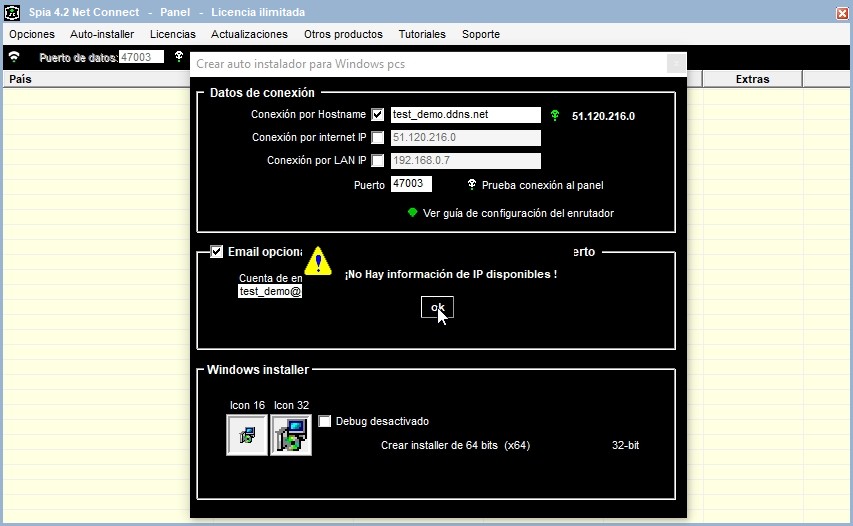Viewport: 853px width, 526px height.
Task: Enable Conexión por LAN IP checkbox
Action: 378,160
